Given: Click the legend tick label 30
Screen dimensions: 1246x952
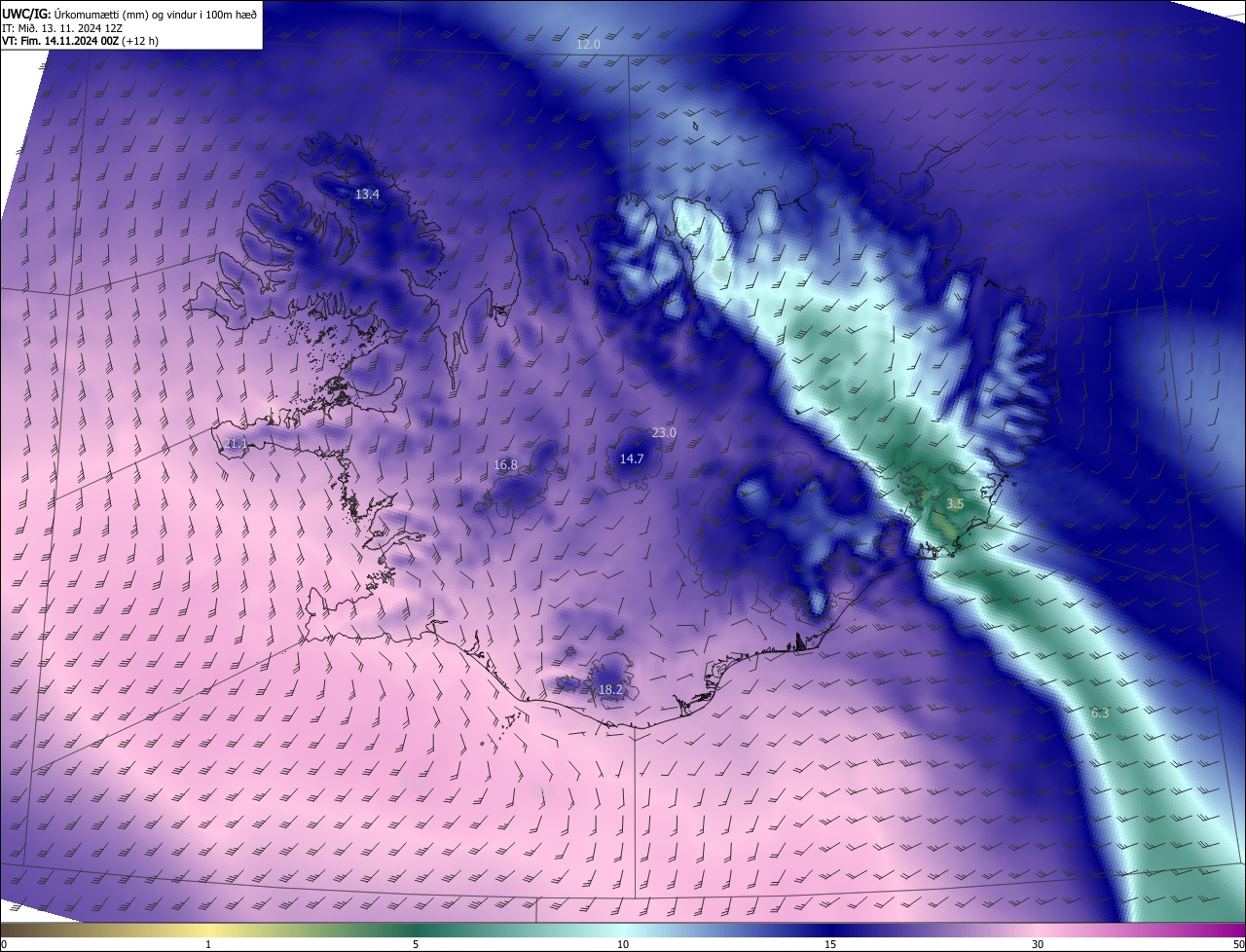Looking at the screenshot, I should 1038,944.
